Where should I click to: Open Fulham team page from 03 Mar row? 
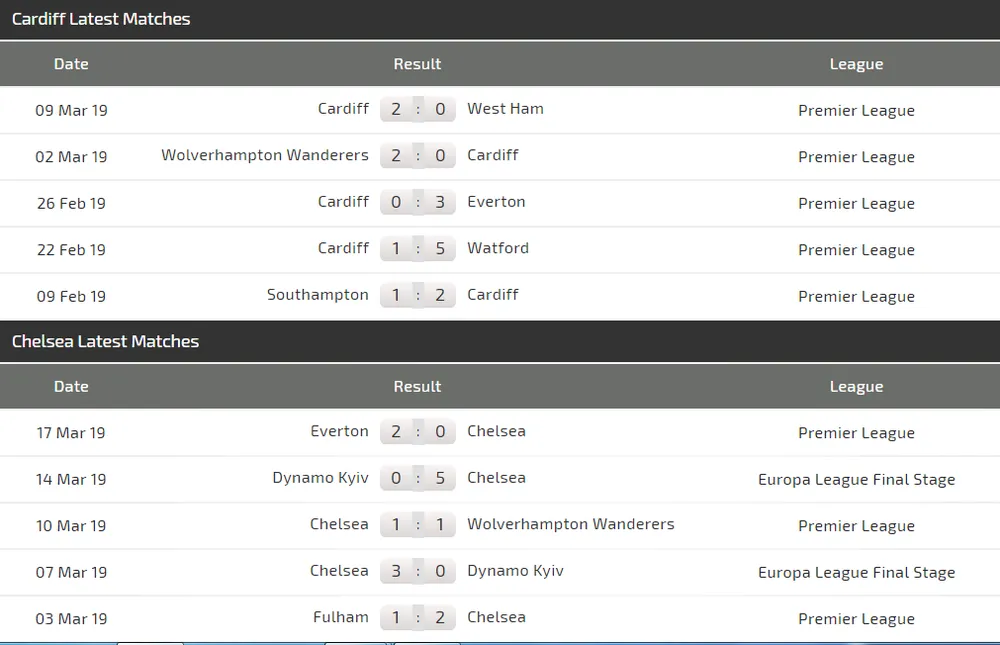coord(341,617)
